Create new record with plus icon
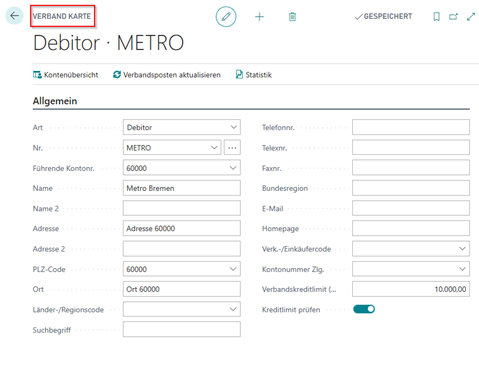The height and width of the screenshot is (373, 479). (x=259, y=17)
